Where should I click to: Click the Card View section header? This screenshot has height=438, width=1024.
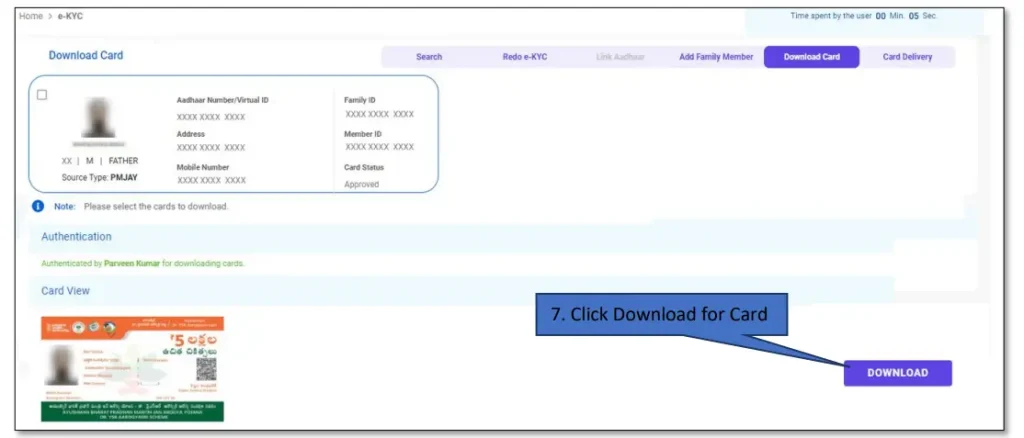point(65,290)
